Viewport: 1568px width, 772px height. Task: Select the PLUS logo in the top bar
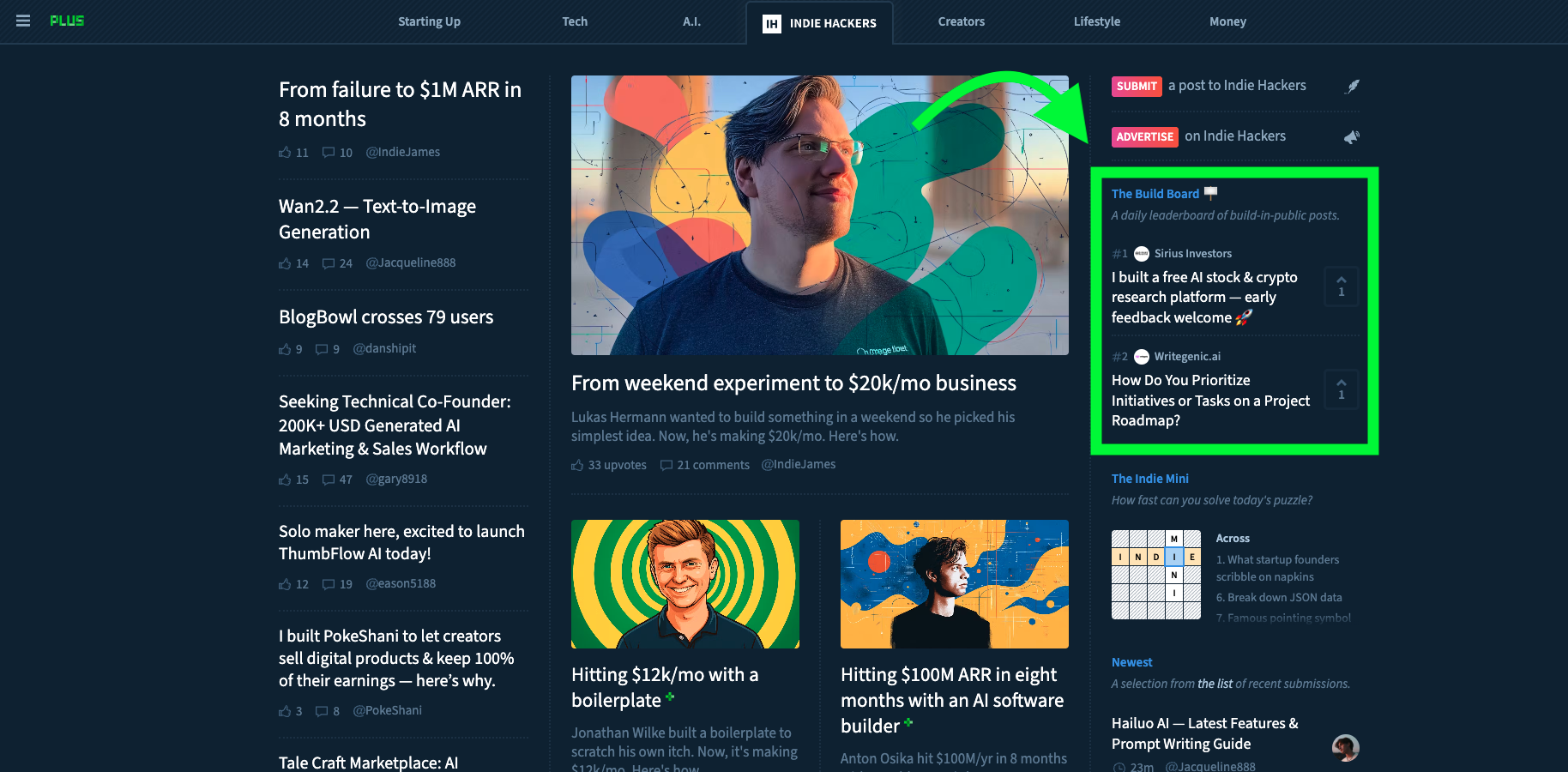[x=67, y=21]
